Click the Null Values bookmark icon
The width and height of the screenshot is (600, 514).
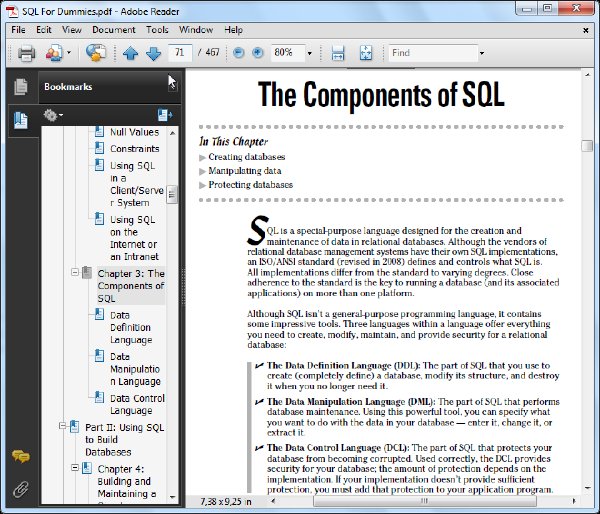tap(99, 131)
